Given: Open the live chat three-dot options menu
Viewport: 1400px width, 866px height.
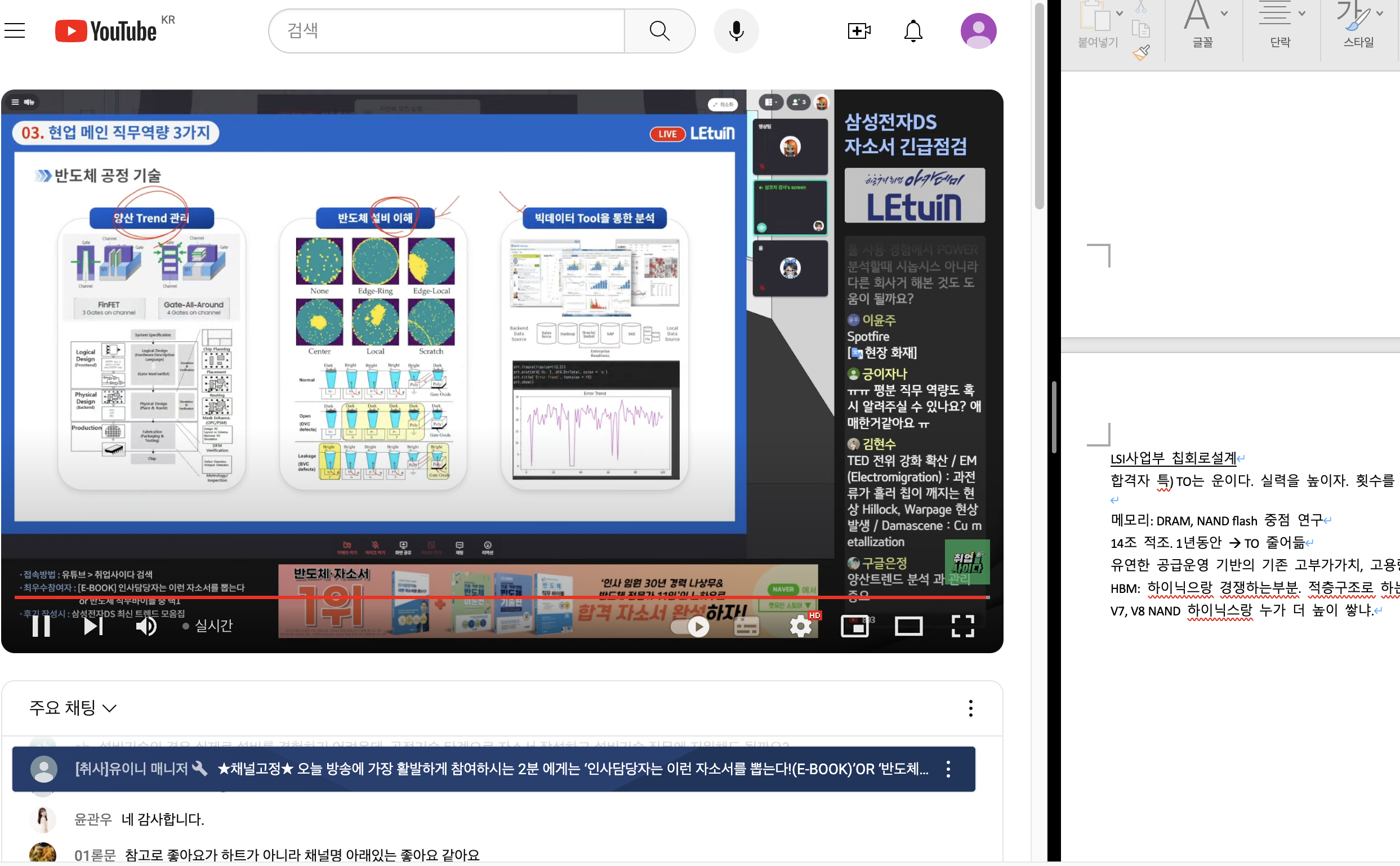Looking at the screenshot, I should [970, 708].
